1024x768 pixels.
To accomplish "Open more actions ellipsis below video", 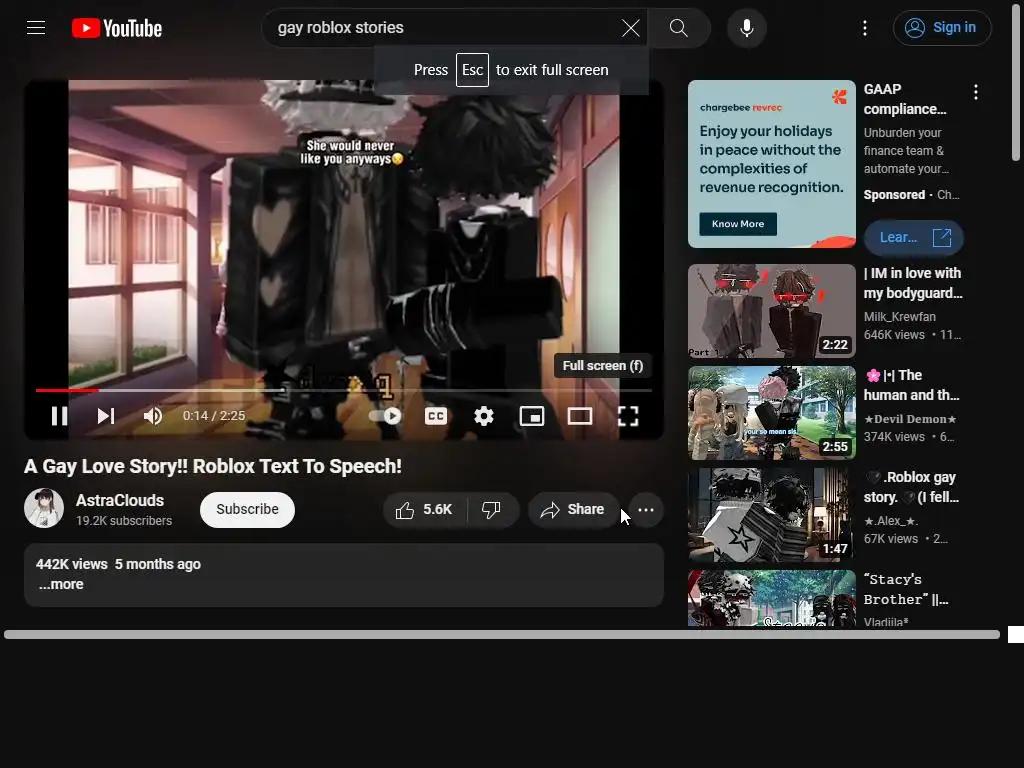I will (x=646, y=510).
